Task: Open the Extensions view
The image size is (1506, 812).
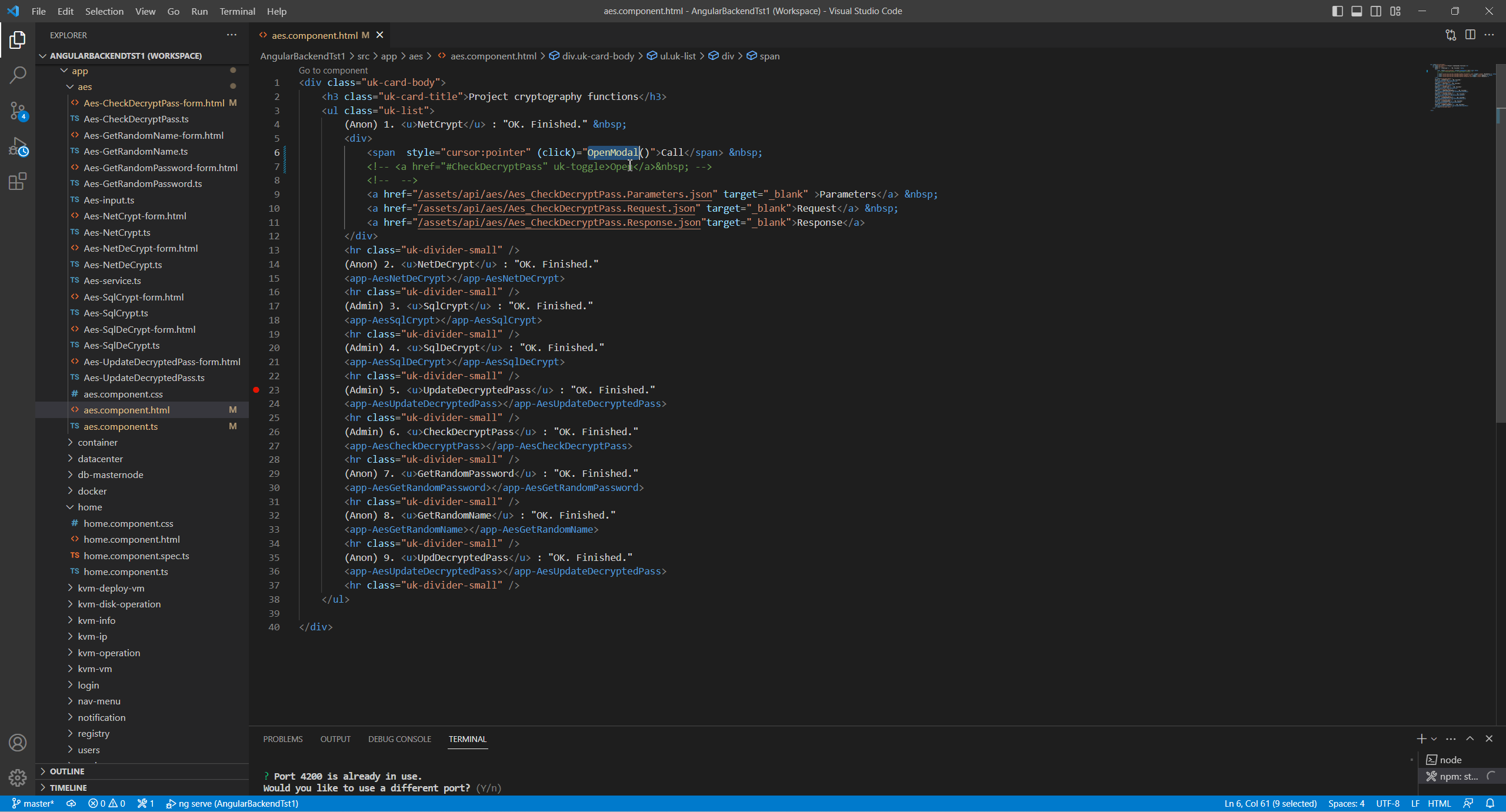Action: pyautogui.click(x=18, y=181)
